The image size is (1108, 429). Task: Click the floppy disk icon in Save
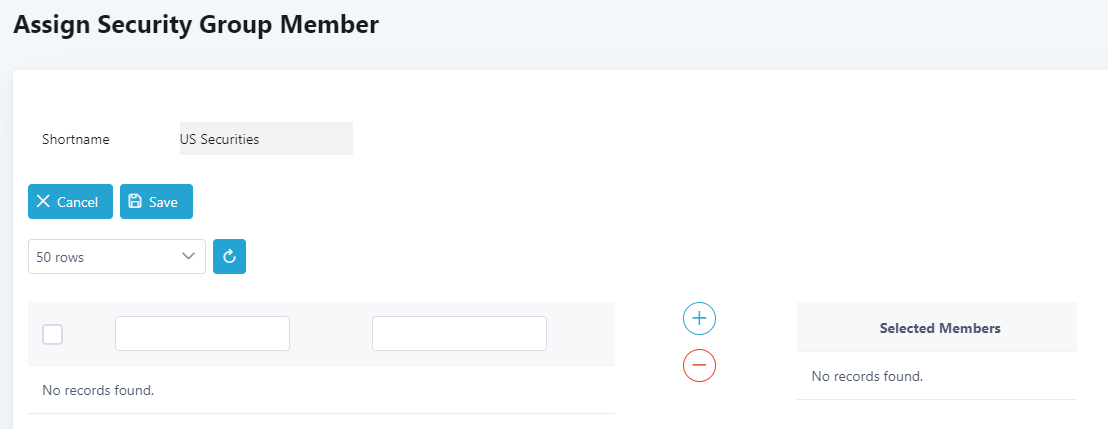click(135, 201)
